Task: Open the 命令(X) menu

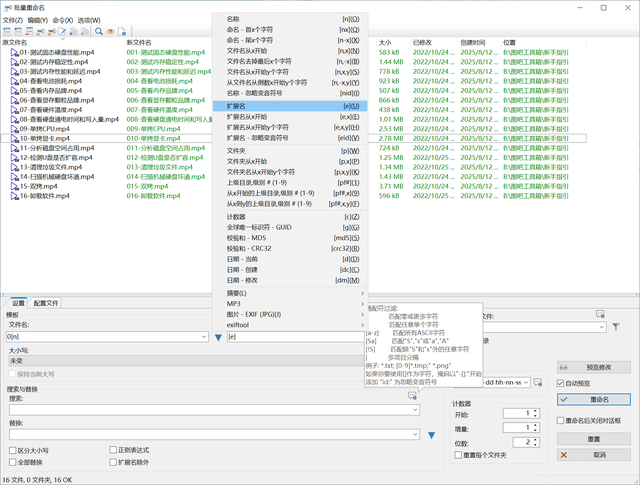Action: click(x=62, y=20)
